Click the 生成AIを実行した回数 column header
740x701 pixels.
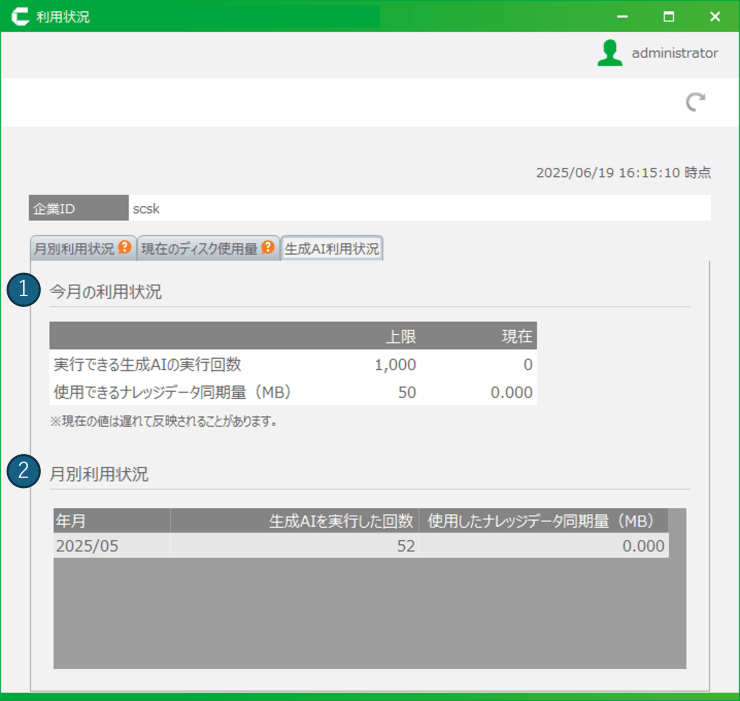click(294, 521)
